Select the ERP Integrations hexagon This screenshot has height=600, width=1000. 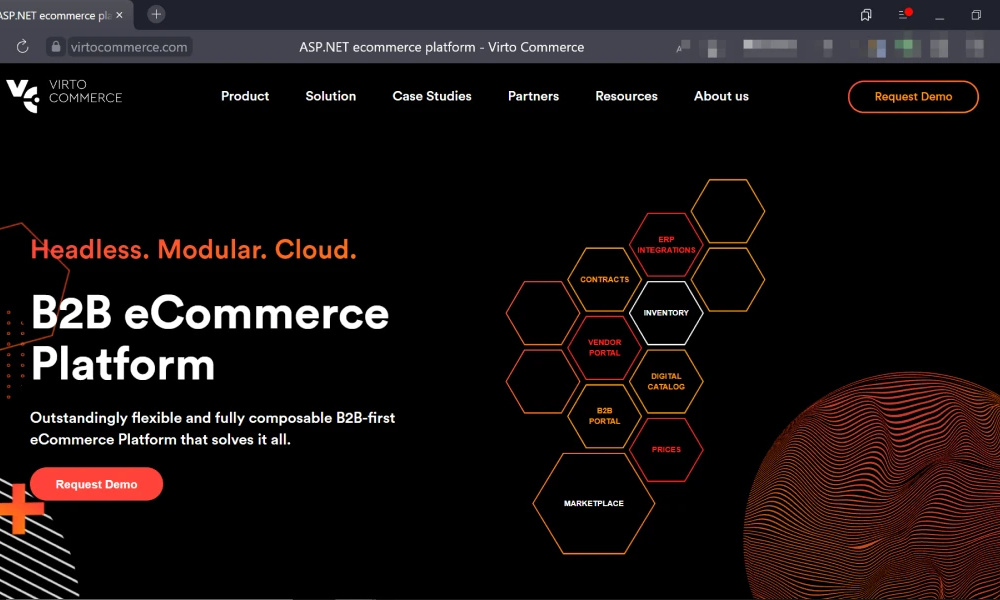click(666, 245)
